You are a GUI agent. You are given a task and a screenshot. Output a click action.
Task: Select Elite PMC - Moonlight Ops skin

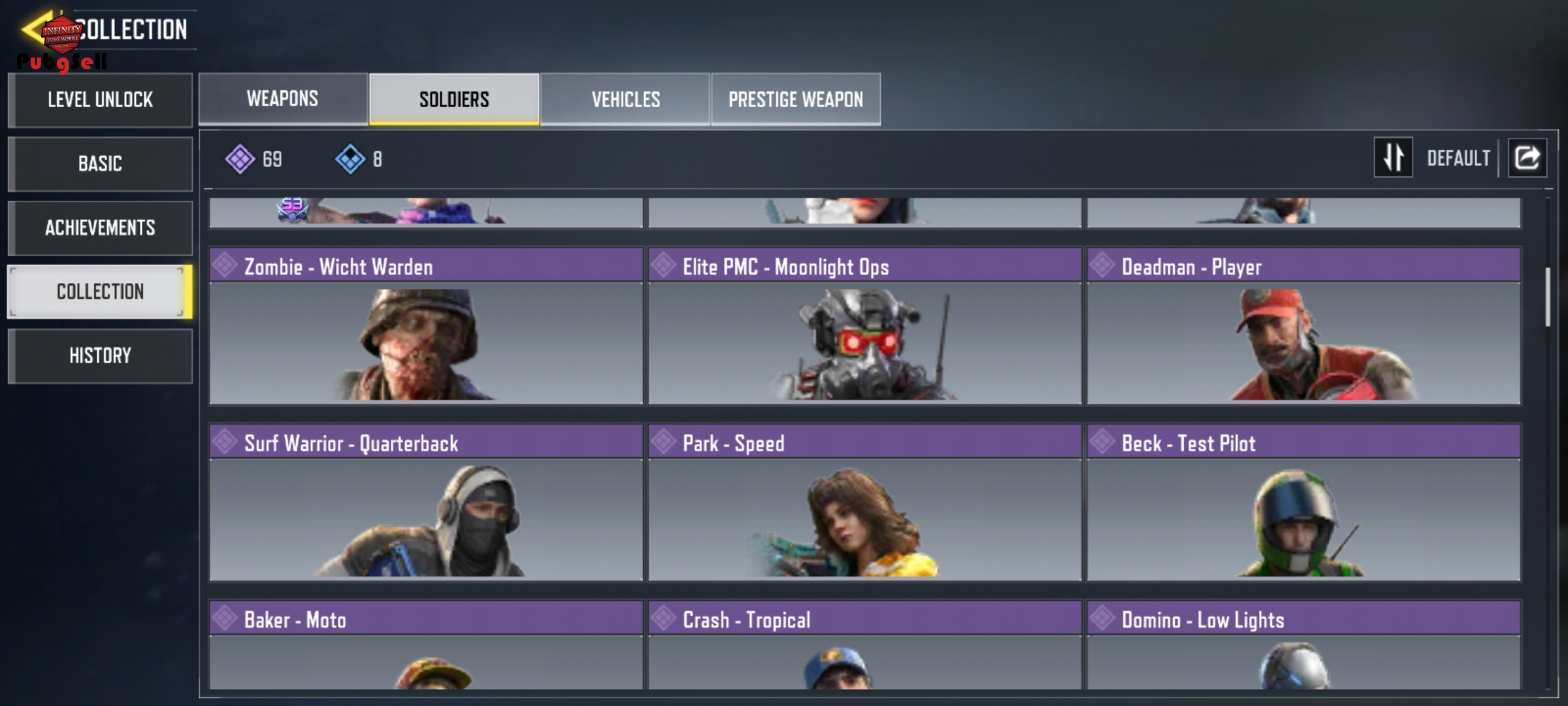(864, 326)
